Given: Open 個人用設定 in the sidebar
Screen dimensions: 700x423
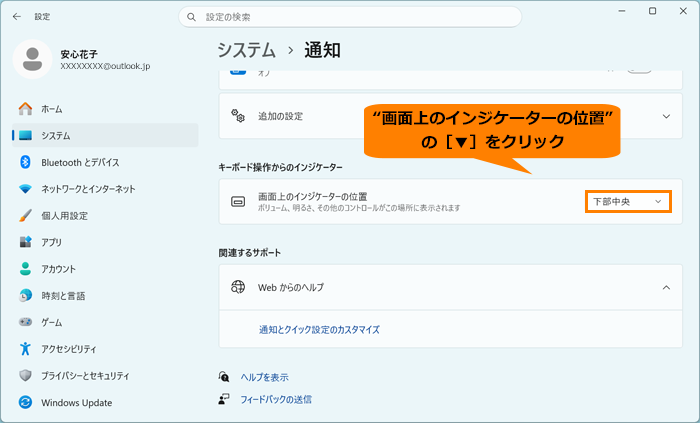Looking at the screenshot, I should coord(105,216).
